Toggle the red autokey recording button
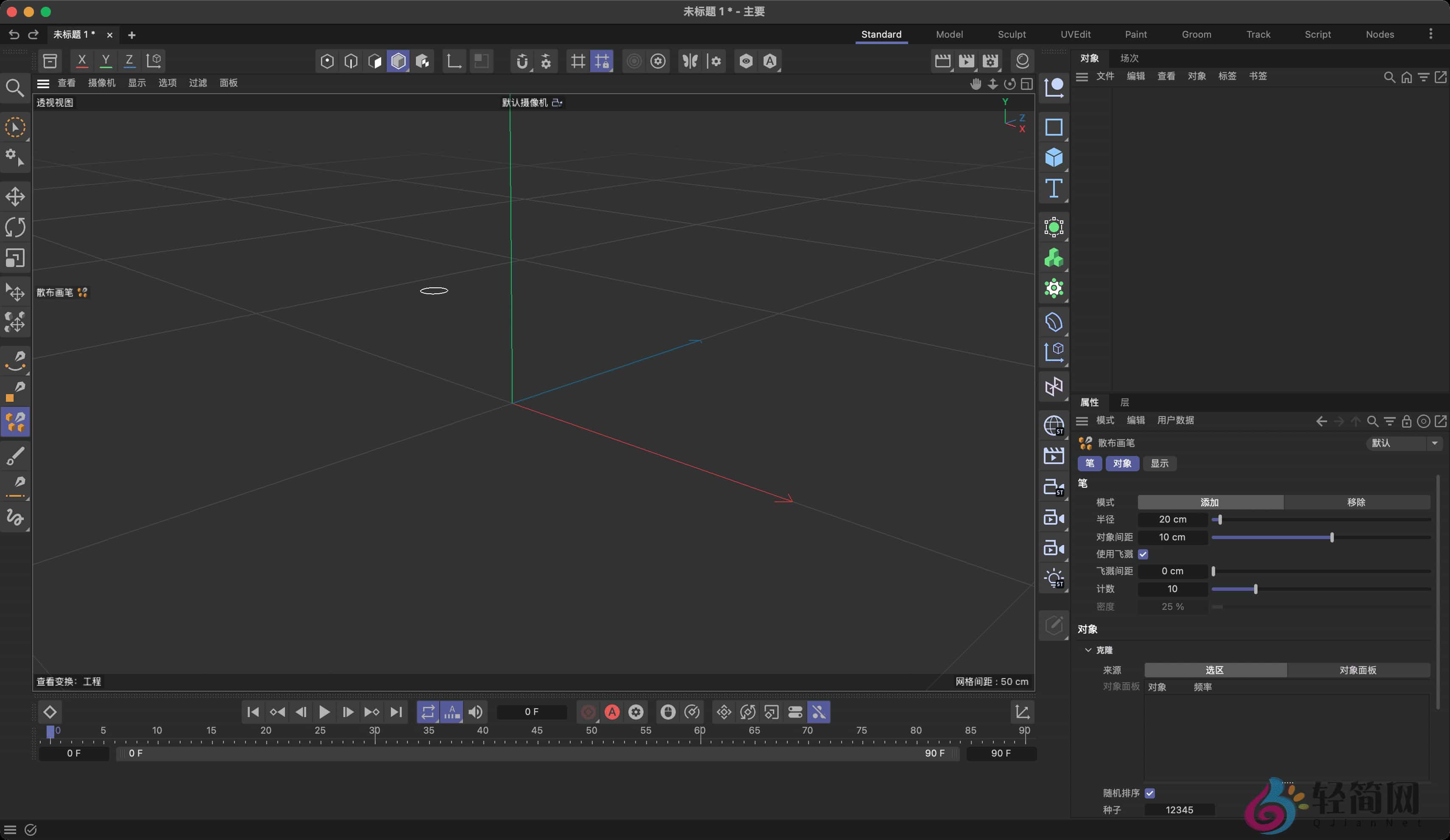Screen dimensions: 1450x840 pyautogui.click(x=612, y=712)
